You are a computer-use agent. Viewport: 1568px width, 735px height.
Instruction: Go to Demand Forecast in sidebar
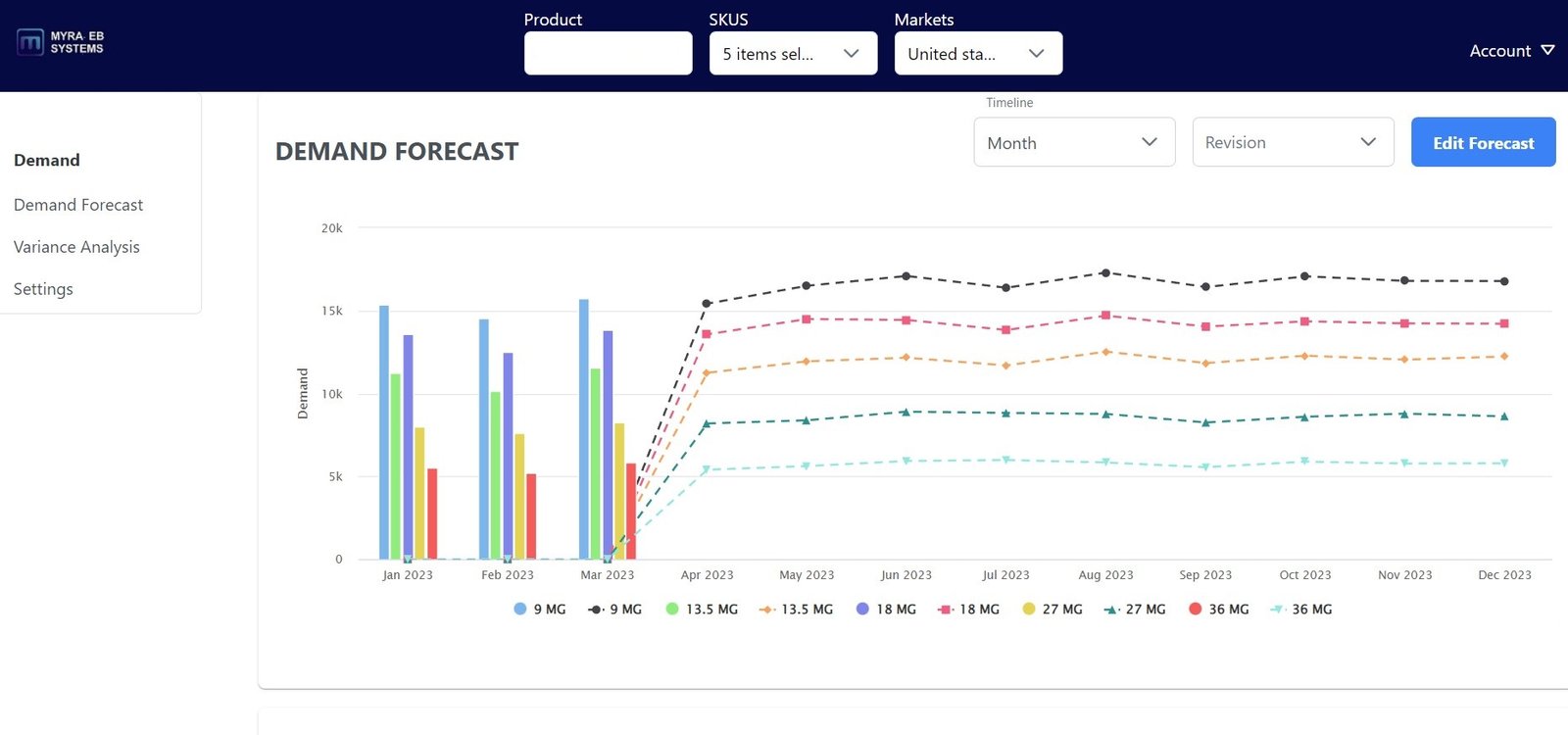pos(78,205)
